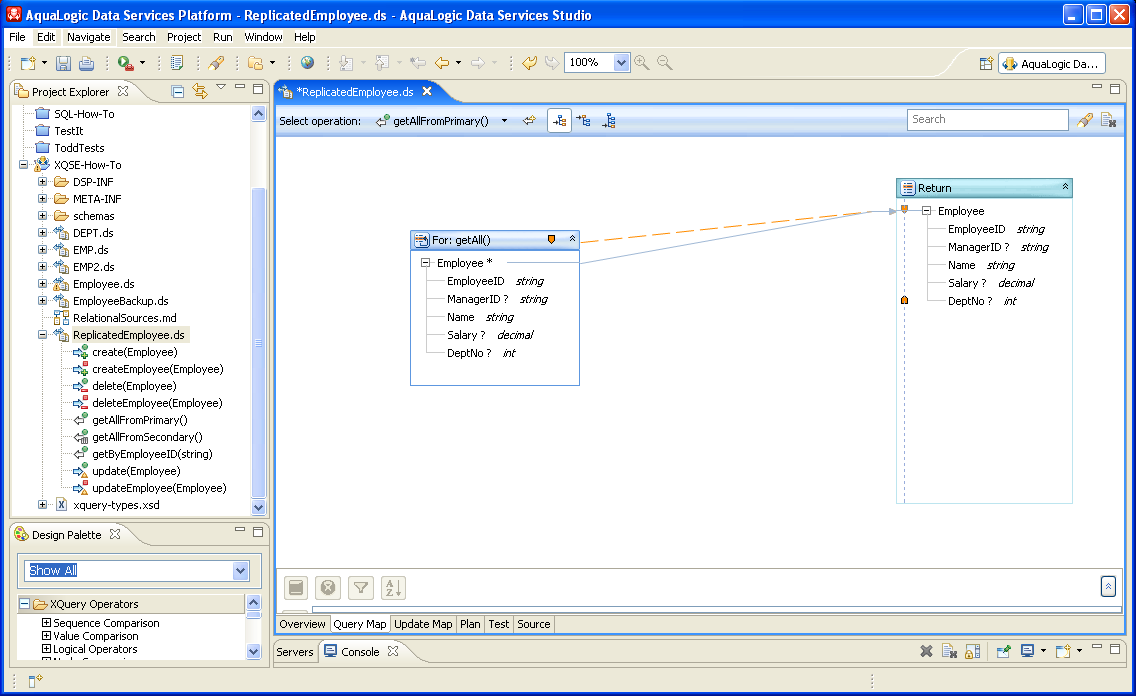1136x696 pixels.
Task: Click the Design Palette down scroll arrow
Action: coord(254,651)
